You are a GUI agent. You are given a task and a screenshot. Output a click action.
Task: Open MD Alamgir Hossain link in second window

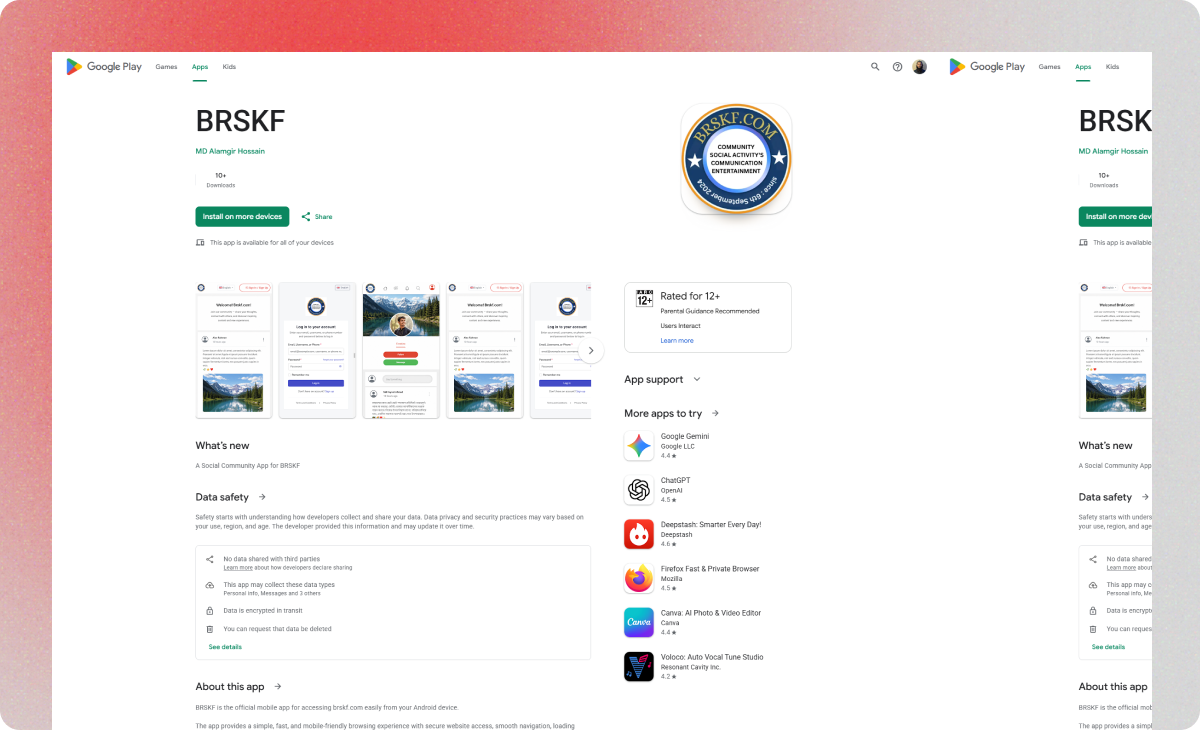[1113, 151]
